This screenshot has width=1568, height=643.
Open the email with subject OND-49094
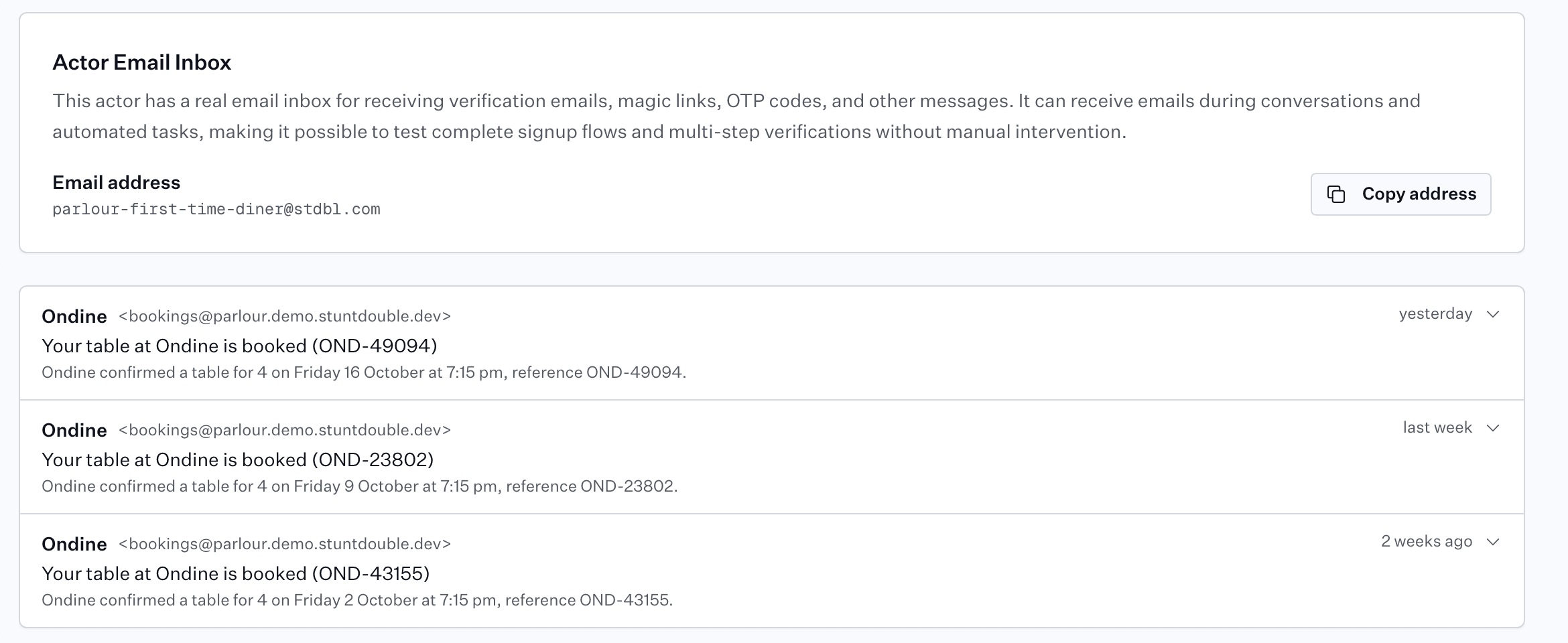click(x=772, y=344)
